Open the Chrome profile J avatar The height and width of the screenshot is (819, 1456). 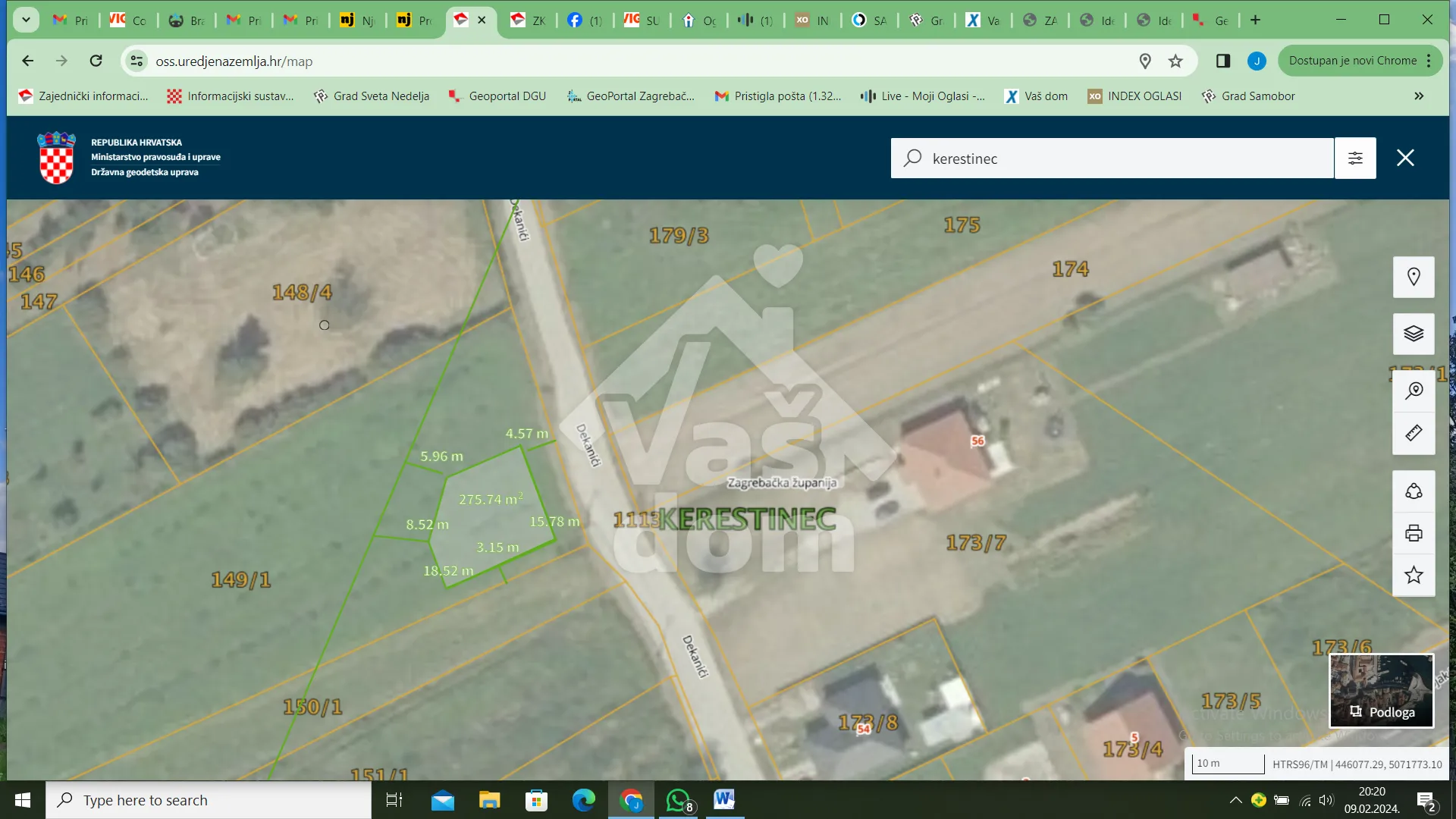click(1257, 61)
